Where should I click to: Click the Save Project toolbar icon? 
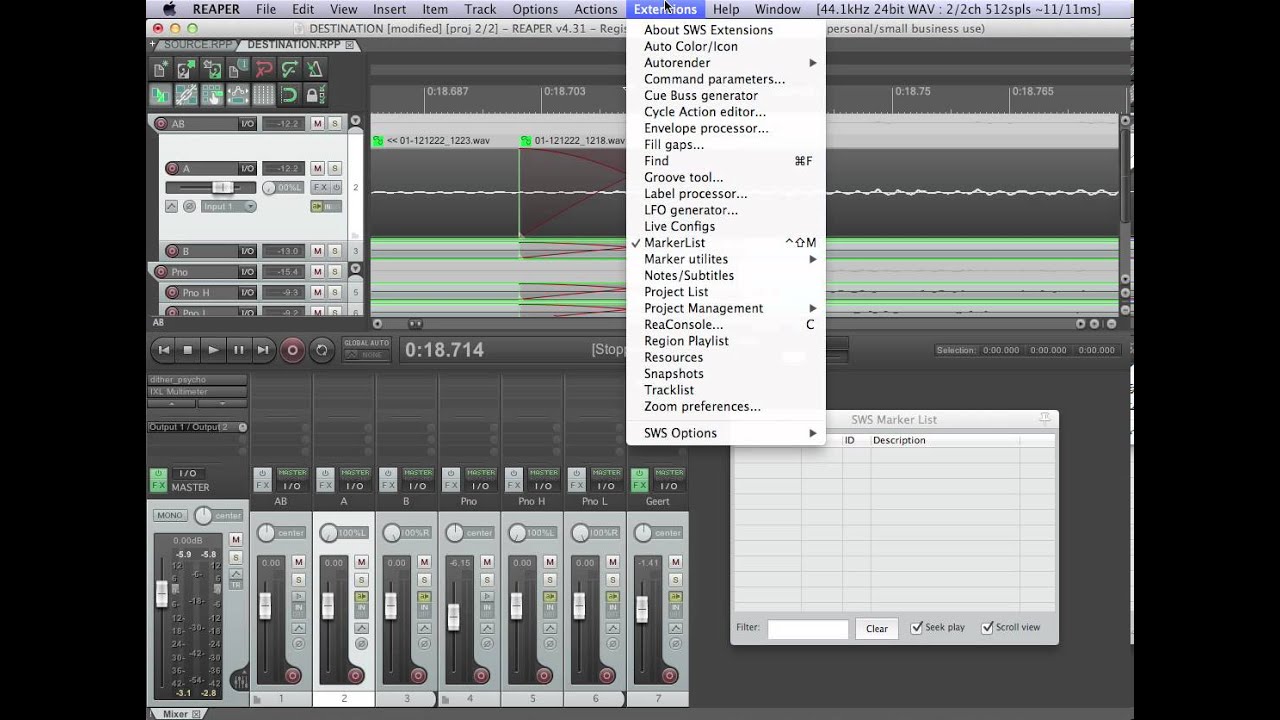(212, 69)
